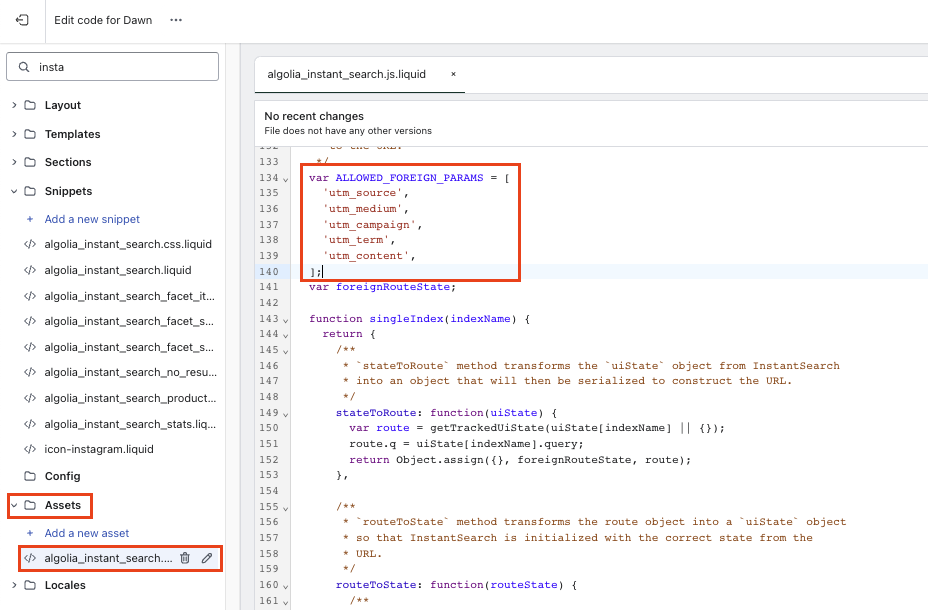Open the three-dot more actions menu

pyautogui.click(x=176, y=20)
